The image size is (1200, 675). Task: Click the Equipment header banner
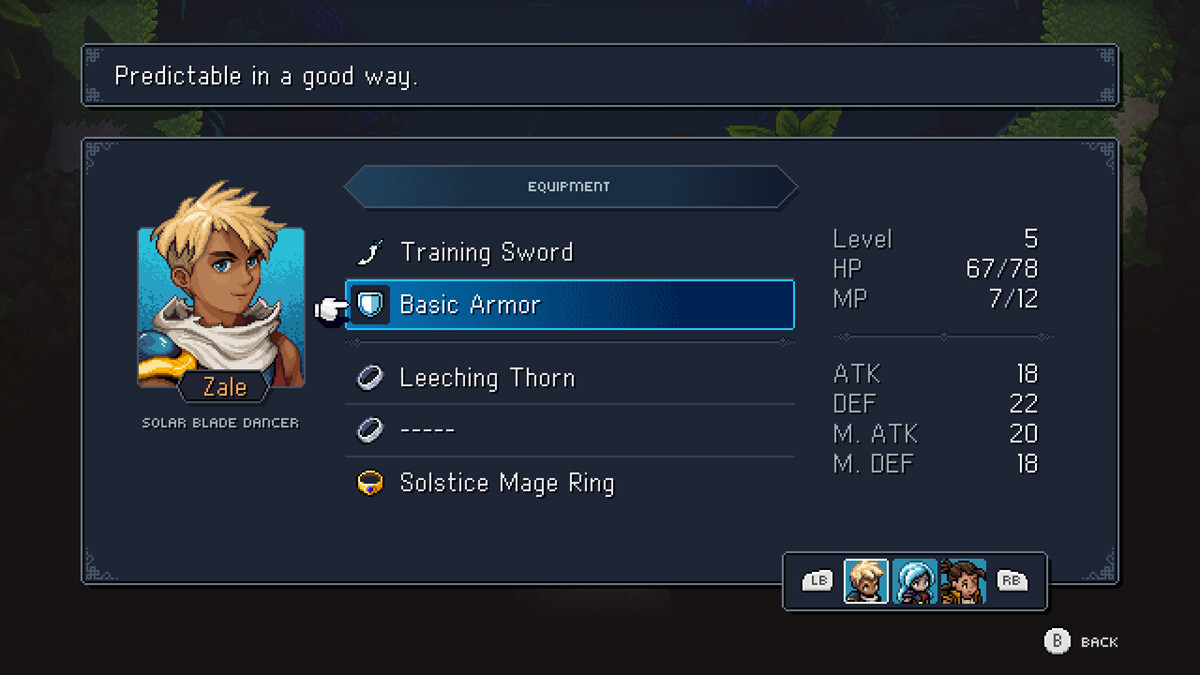pos(570,187)
